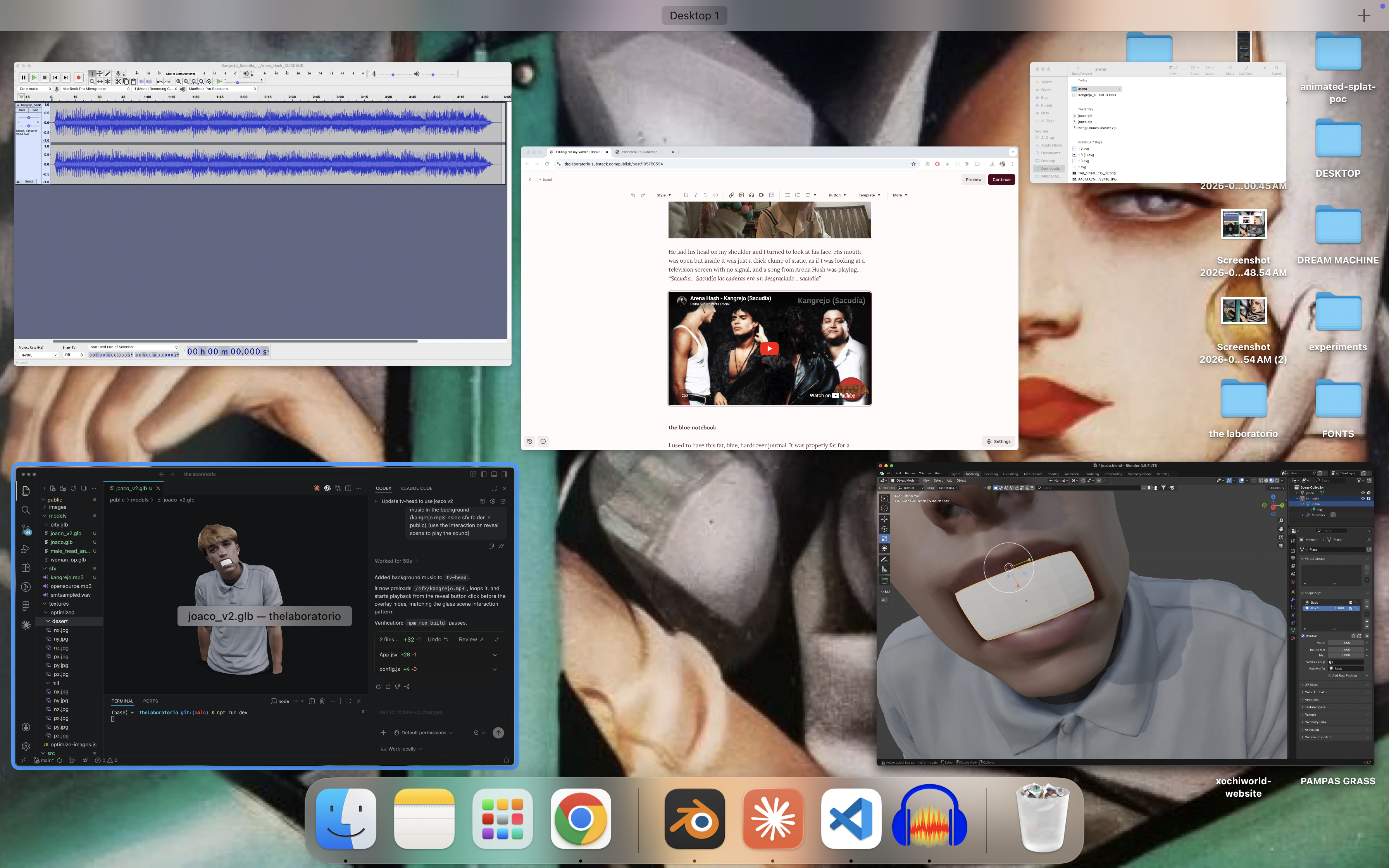This screenshot has width=1389, height=868.
Task: Open Google Chrome from the Dock
Action: (x=580, y=818)
